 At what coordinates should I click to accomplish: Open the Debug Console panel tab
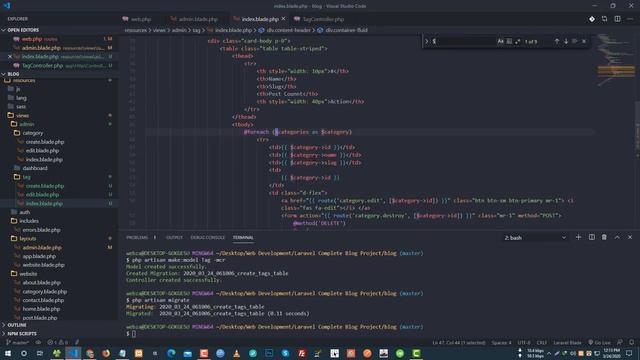tap(208, 238)
